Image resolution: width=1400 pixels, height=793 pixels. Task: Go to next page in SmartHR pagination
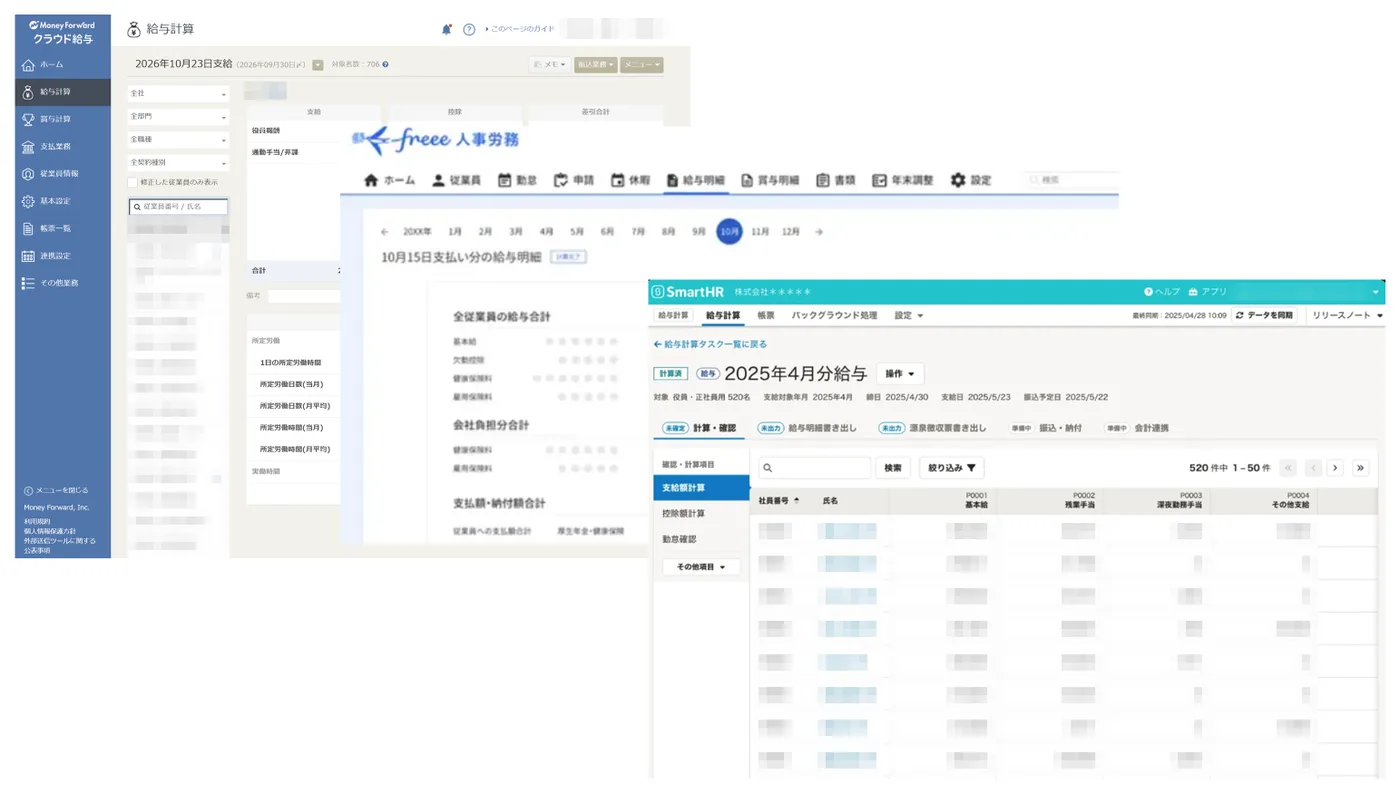1335,468
